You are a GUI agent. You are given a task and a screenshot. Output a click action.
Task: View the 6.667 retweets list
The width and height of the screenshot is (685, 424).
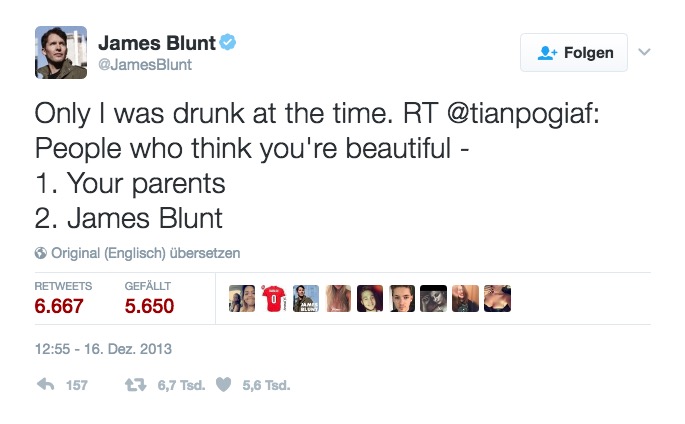pyautogui.click(x=59, y=306)
